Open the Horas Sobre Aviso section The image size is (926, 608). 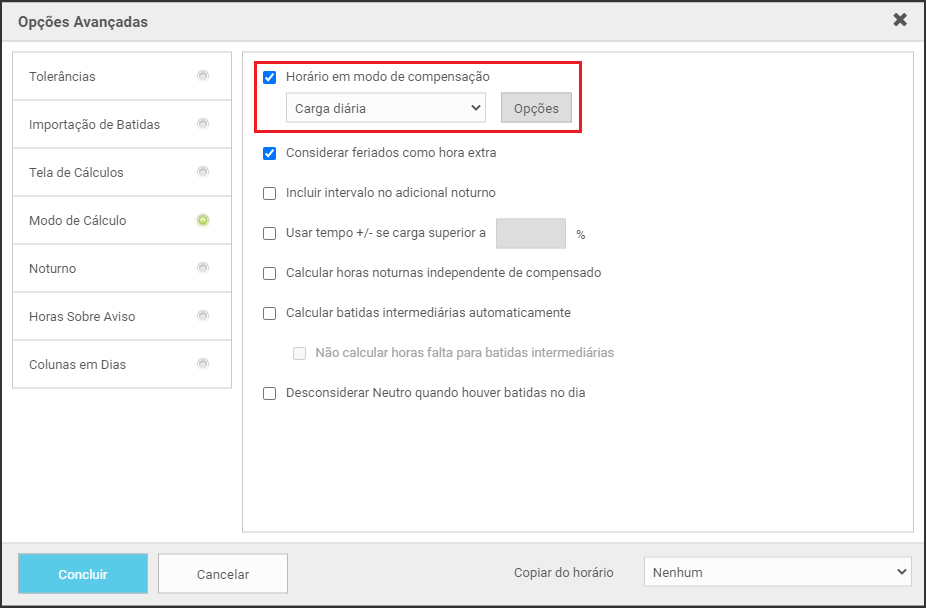point(82,317)
